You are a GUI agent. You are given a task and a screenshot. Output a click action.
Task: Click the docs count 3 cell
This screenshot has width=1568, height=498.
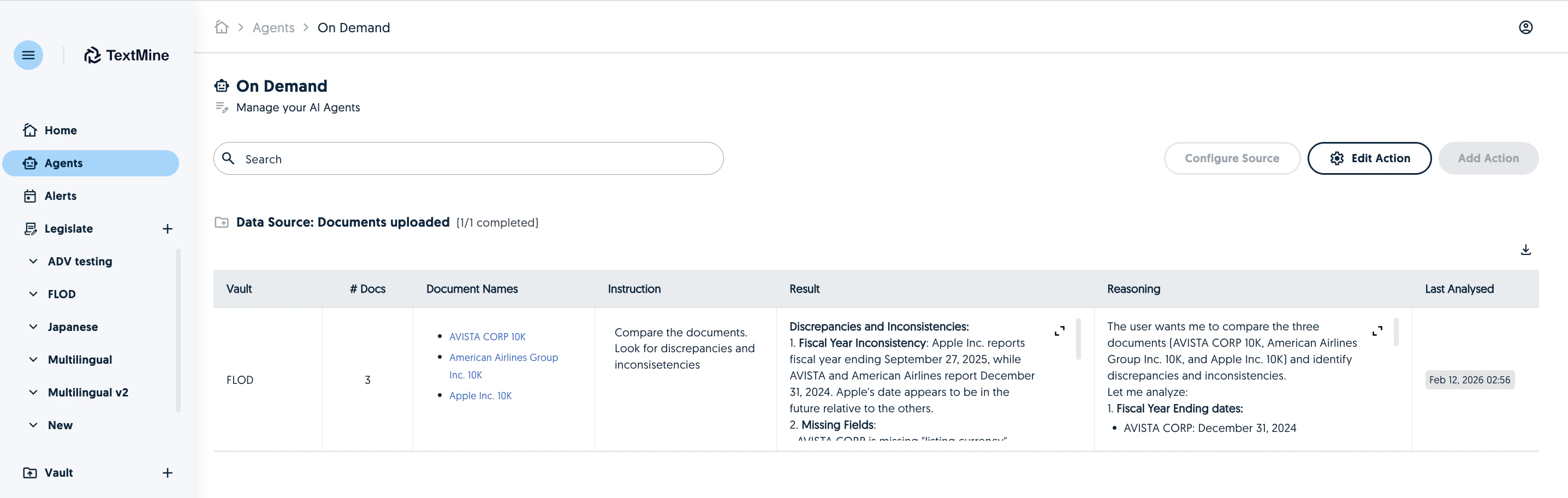pos(367,380)
